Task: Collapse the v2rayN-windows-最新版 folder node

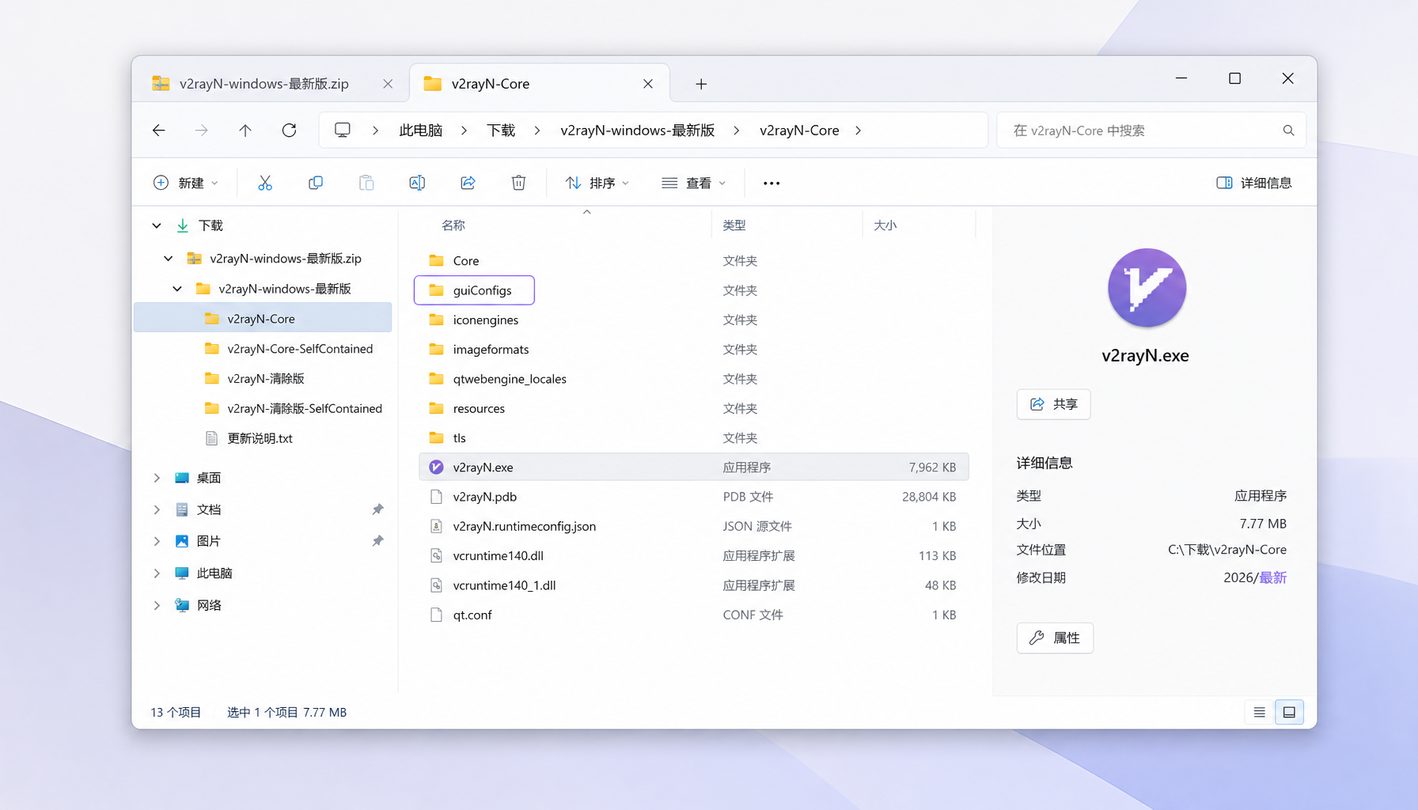Action: (177, 289)
